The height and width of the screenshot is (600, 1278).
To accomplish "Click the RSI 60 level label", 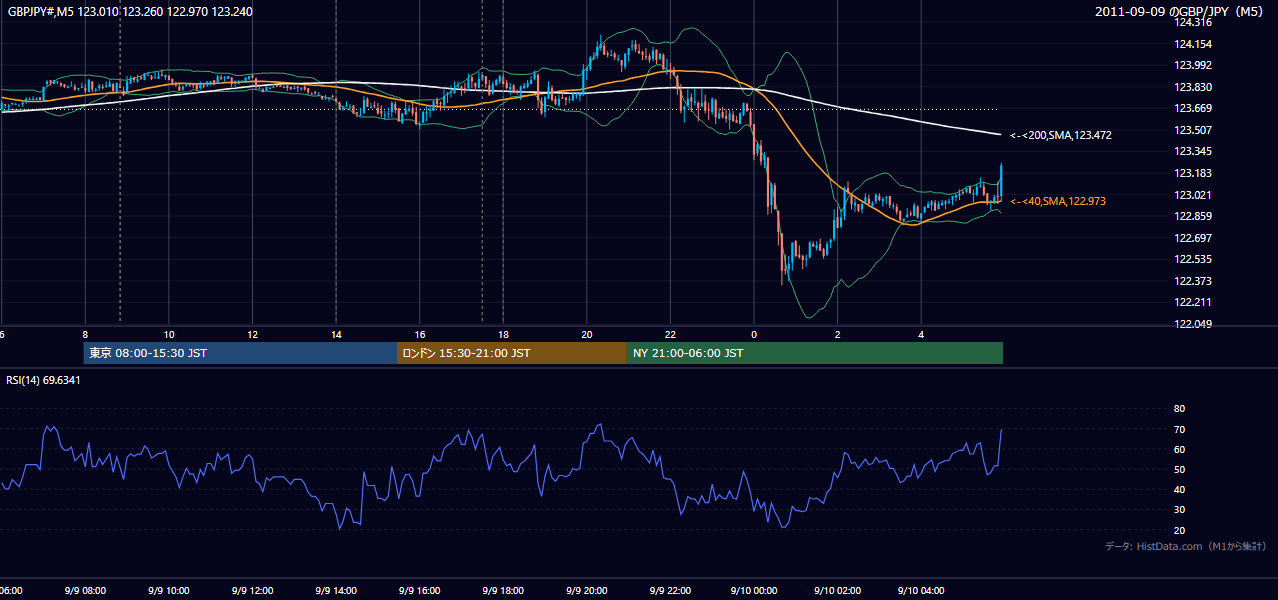I will click(x=1179, y=449).
